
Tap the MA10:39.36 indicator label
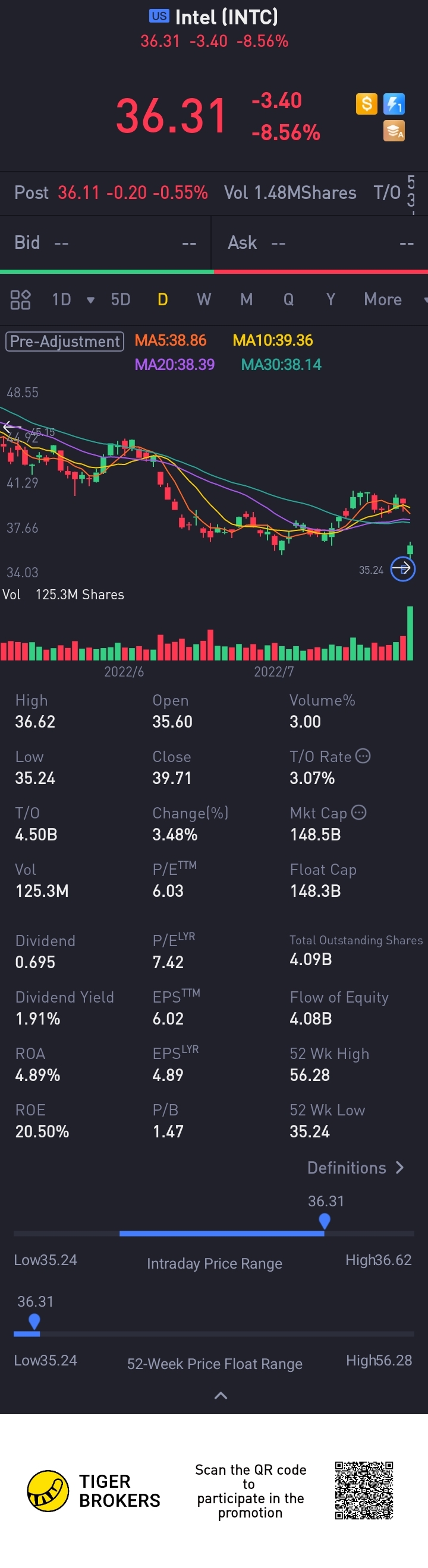tap(273, 340)
